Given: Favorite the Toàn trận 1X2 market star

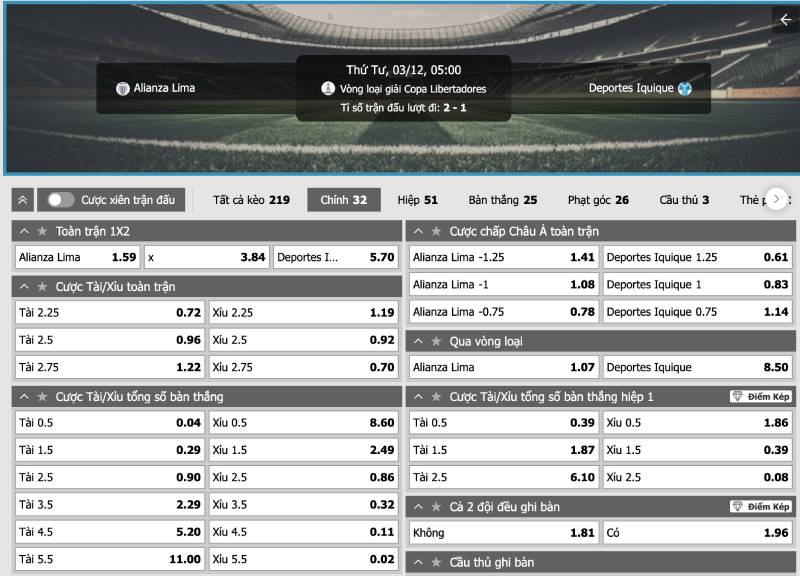Looking at the screenshot, I should (x=42, y=231).
